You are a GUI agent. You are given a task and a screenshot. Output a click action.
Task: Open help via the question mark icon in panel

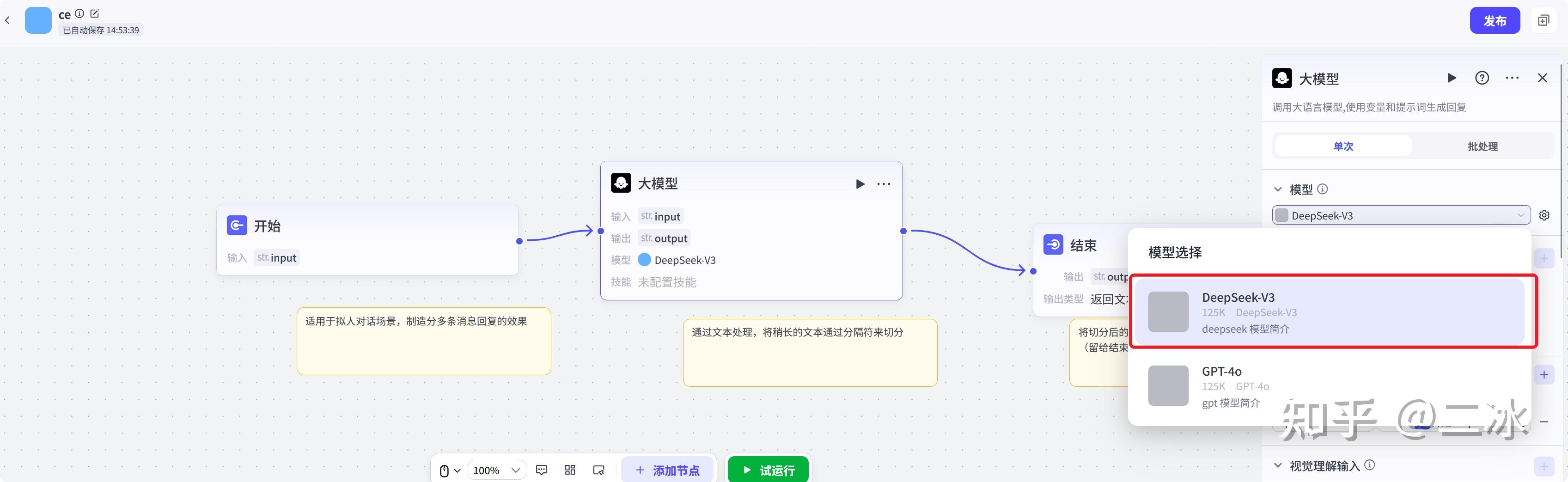point(1482,78)
